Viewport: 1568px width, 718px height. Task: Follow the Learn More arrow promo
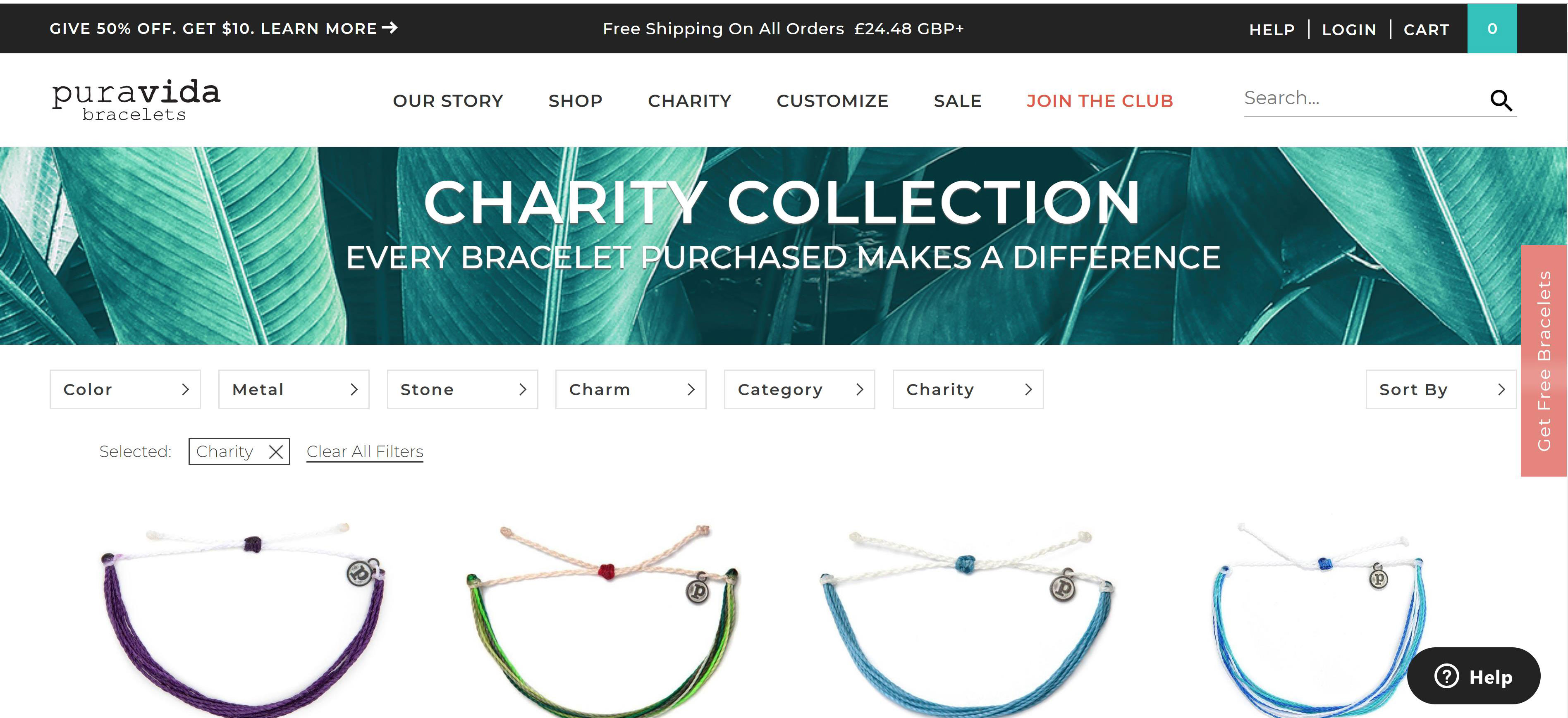pyautogui.click(x=223, y=29)
